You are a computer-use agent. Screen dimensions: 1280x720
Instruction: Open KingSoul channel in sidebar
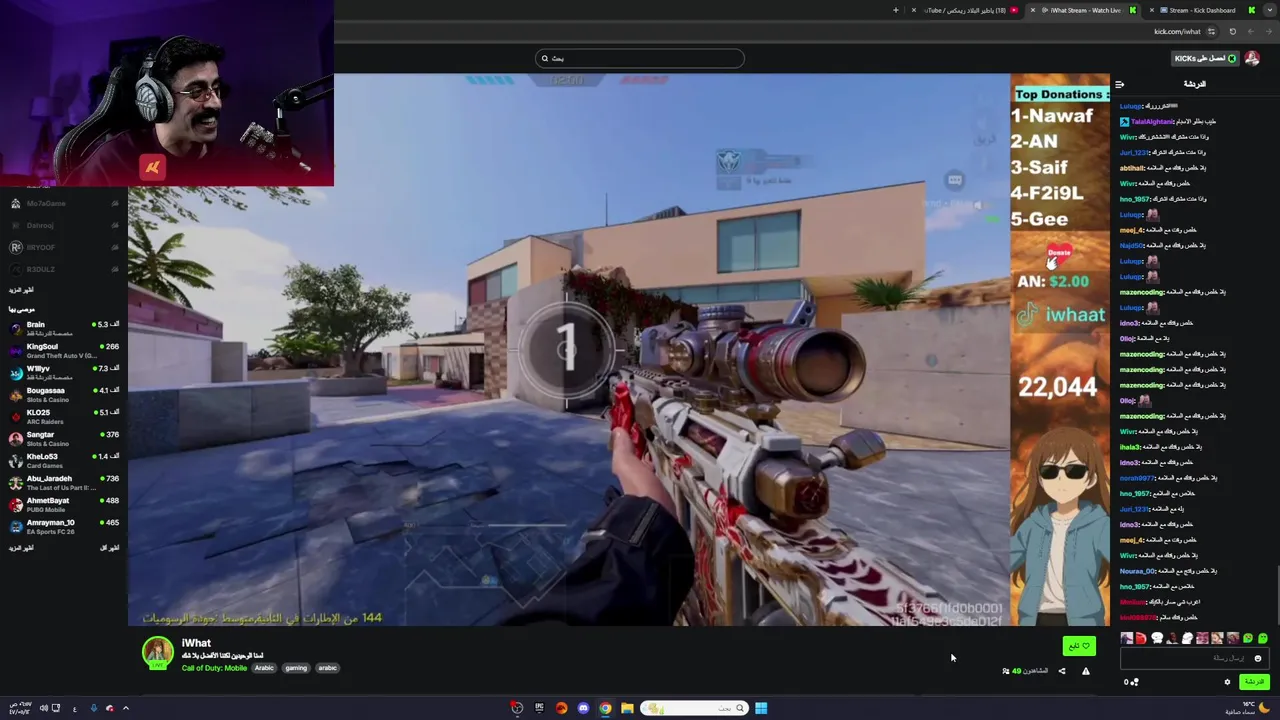tap(63, 350)
